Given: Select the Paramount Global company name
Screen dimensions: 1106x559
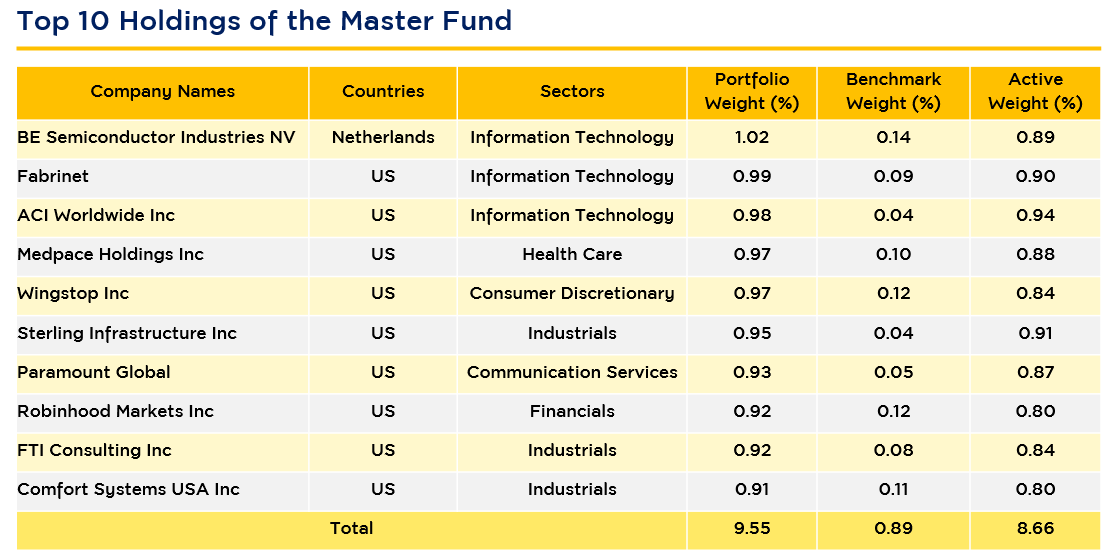Looking at the screenshot, I should click(x=94, y=372).
